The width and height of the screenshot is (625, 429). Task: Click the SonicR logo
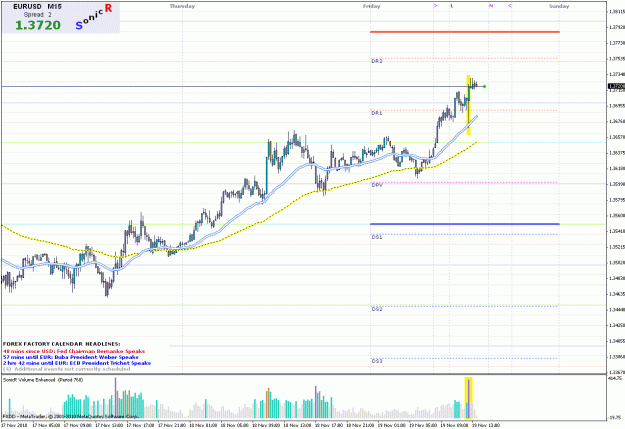(x=94, y=17)
